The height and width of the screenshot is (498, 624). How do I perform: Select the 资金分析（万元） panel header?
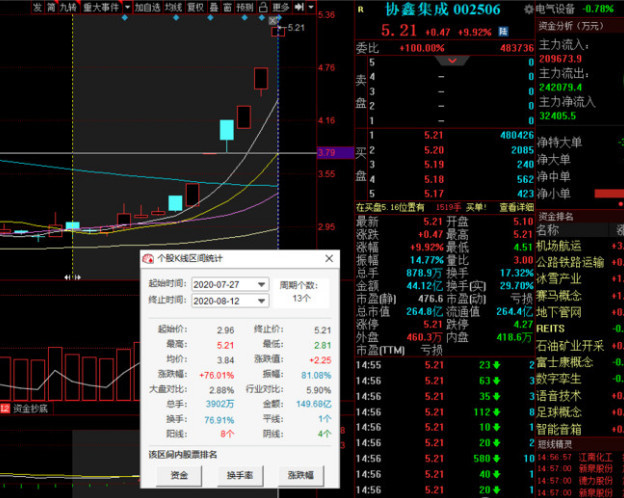[x=571, y=26]
